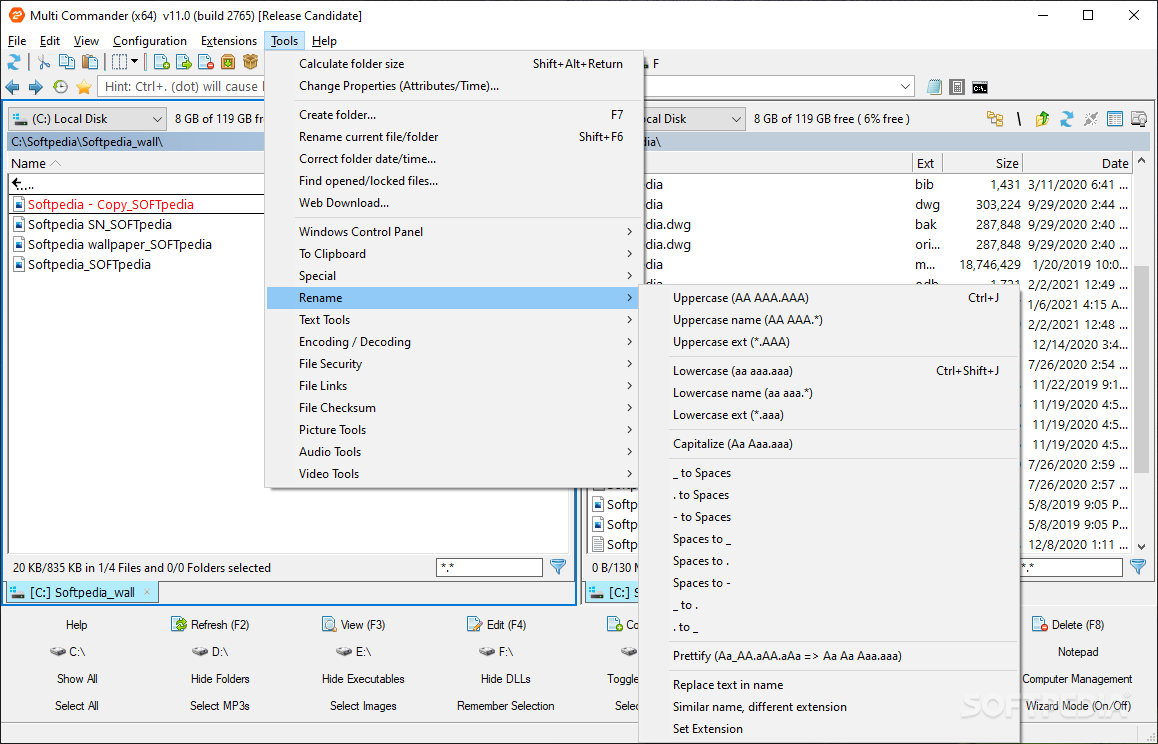Click the left panel filter funnel icon
Image resolution: width=1158 pixels, height=744 pixels.
coord(558,567)
